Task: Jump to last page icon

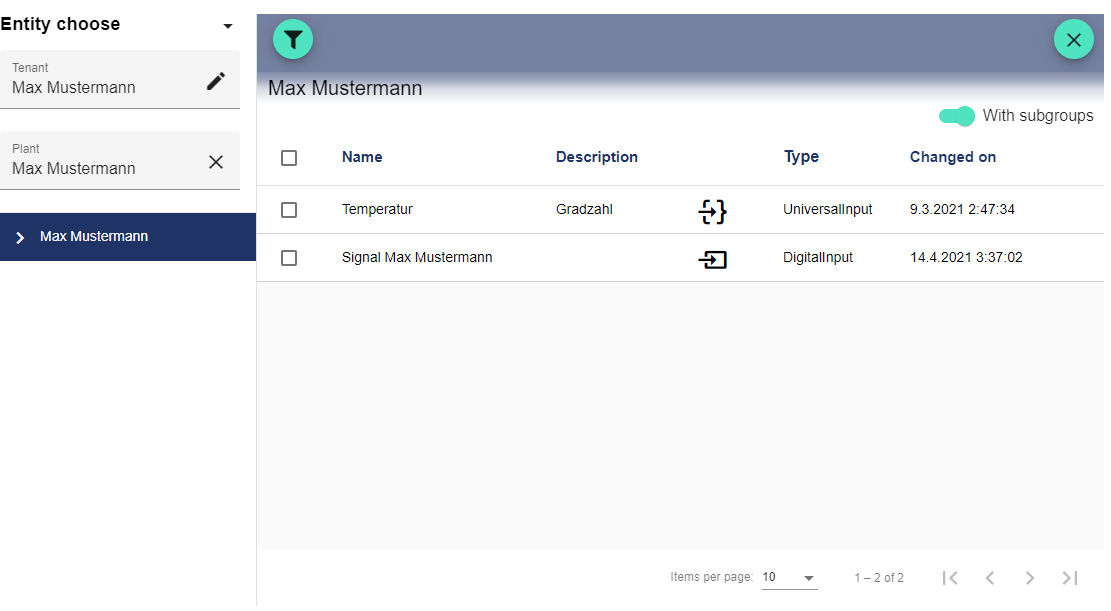Action: (1070, 578)
